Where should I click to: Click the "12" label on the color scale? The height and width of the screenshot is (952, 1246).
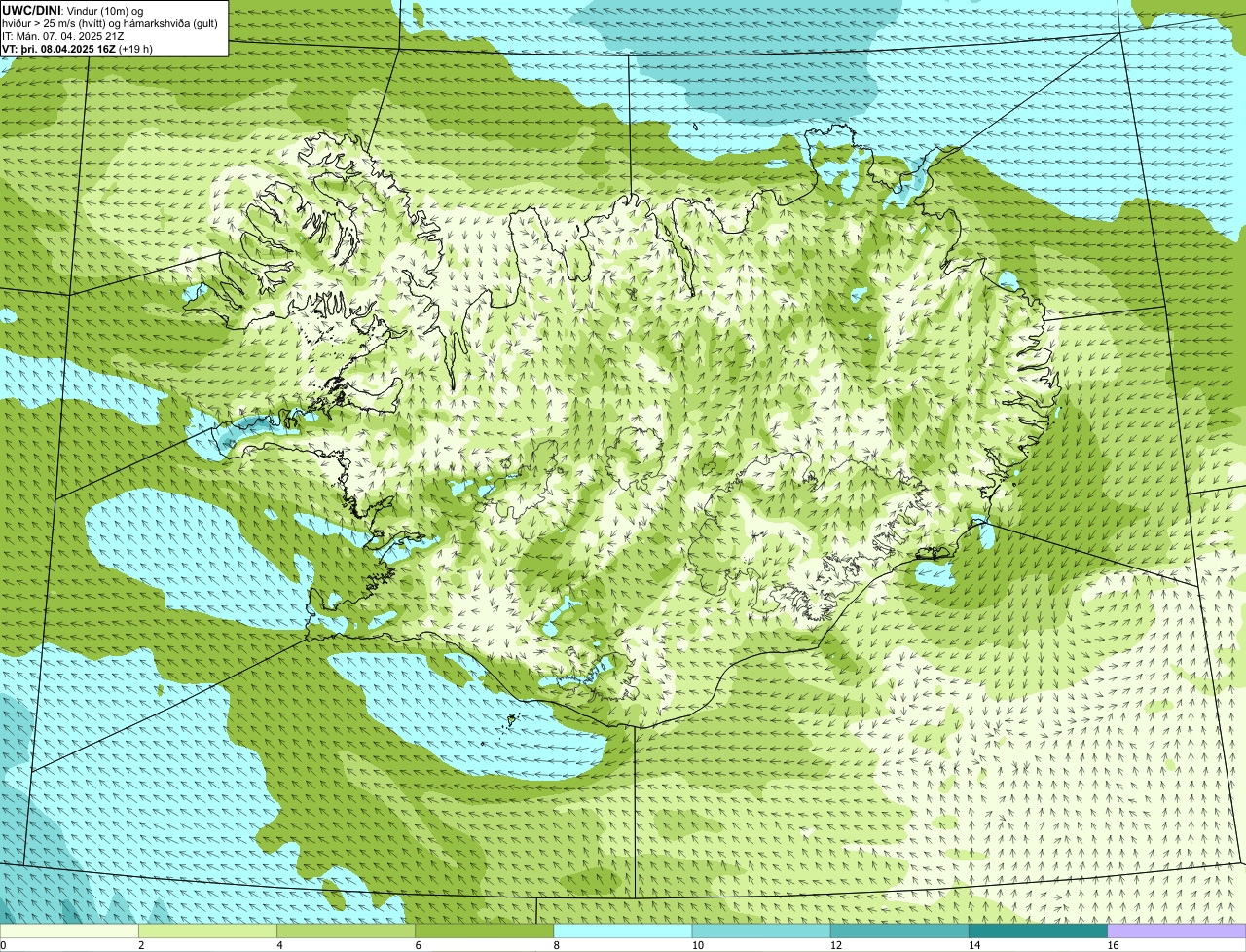tap(835, 945)
